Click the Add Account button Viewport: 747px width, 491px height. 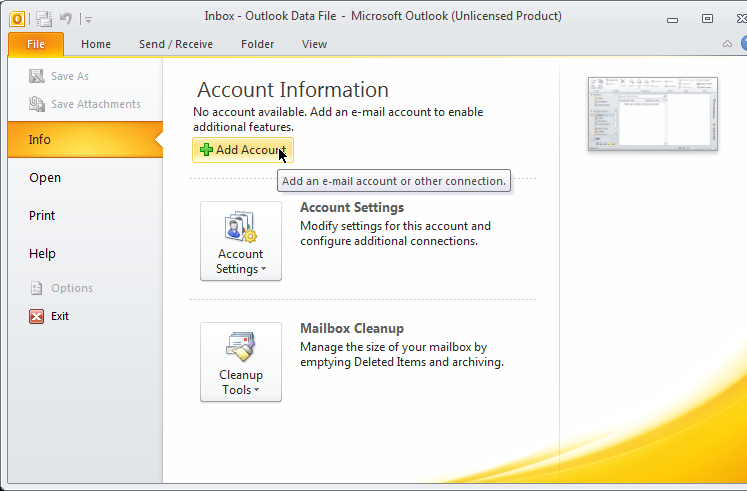coord(243,150)
